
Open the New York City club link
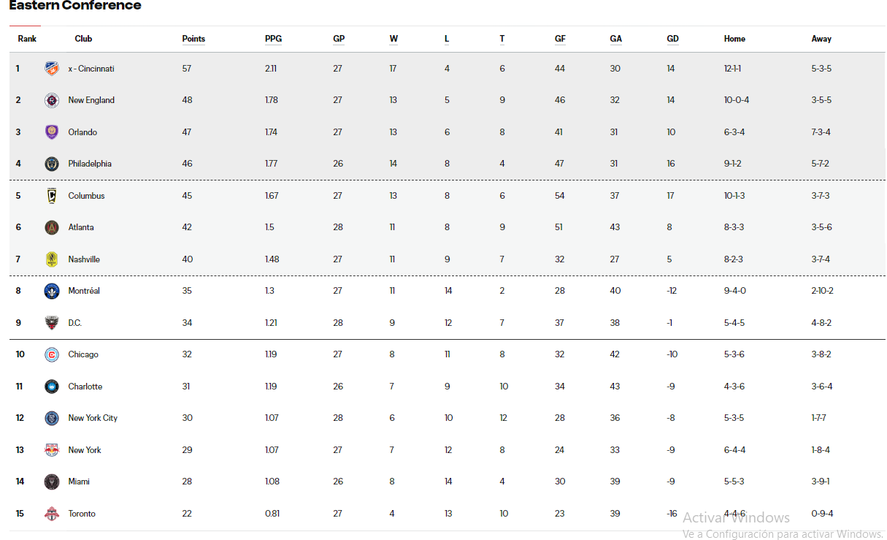[92, 418]
